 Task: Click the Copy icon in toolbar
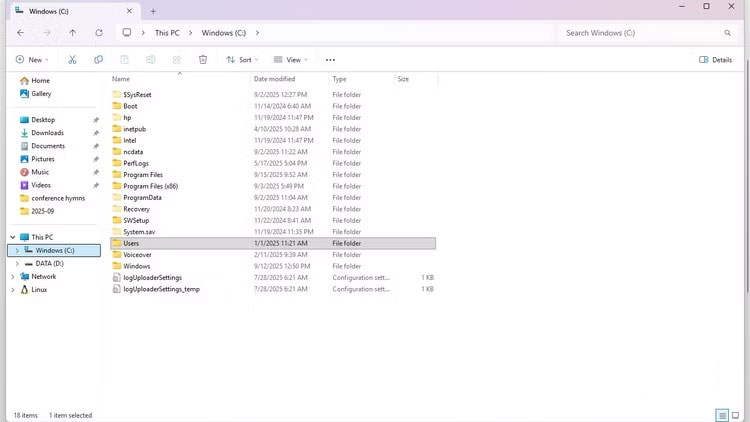pyautogui.click(x=99, y=60)
